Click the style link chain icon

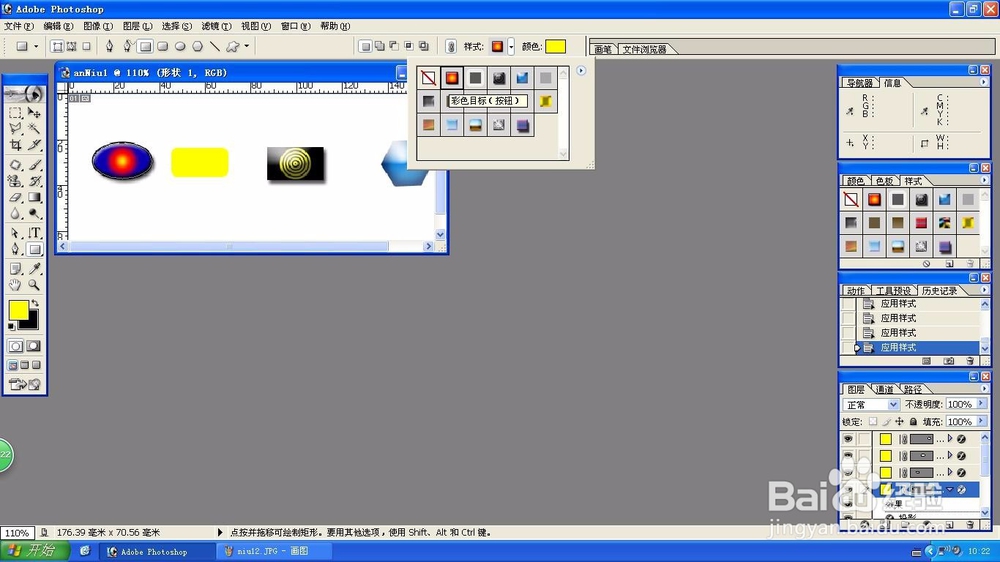point(451,46)
